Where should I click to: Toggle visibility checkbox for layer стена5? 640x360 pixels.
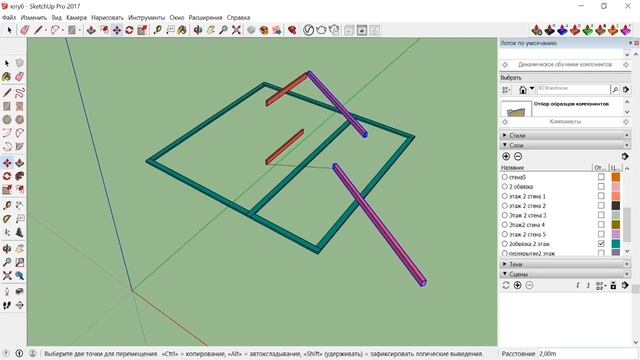601,177
